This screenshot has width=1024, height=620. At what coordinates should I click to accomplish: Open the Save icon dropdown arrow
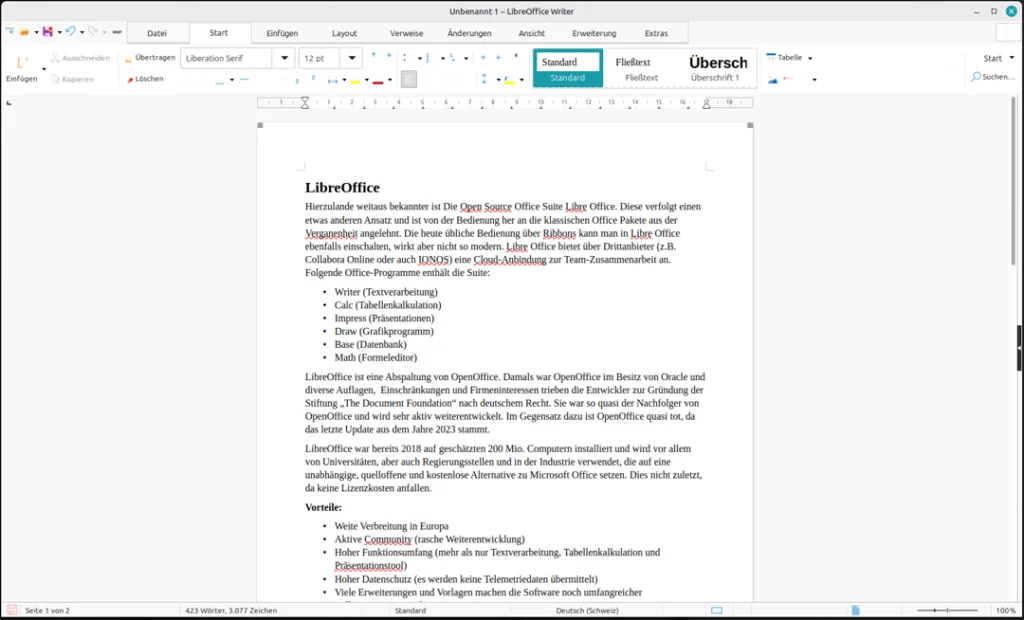59,32
